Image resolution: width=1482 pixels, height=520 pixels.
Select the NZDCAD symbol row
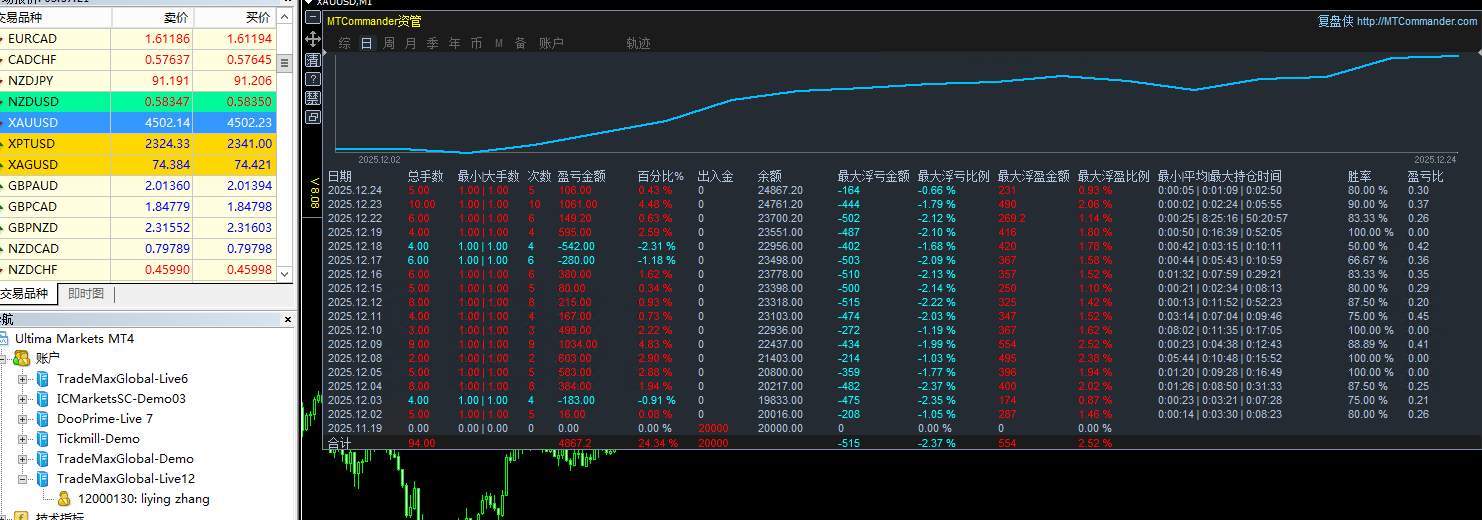(x=138, y=249)
